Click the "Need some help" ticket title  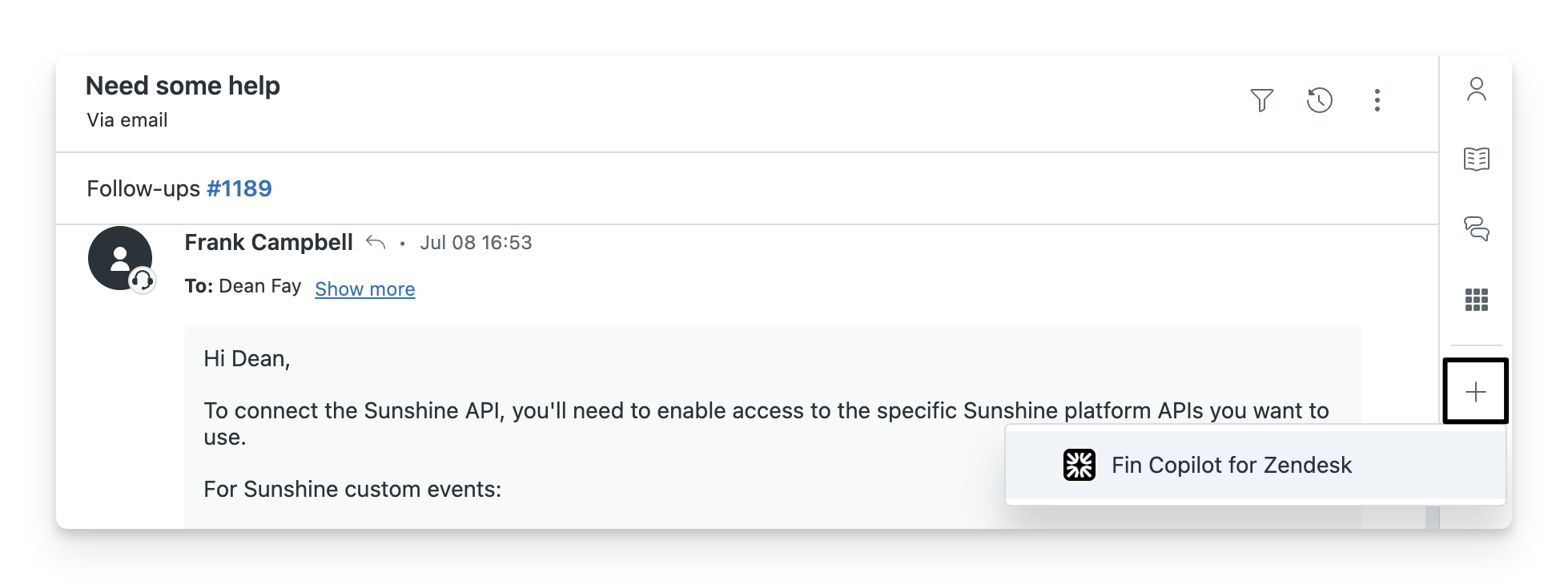(x=183, y=86)
